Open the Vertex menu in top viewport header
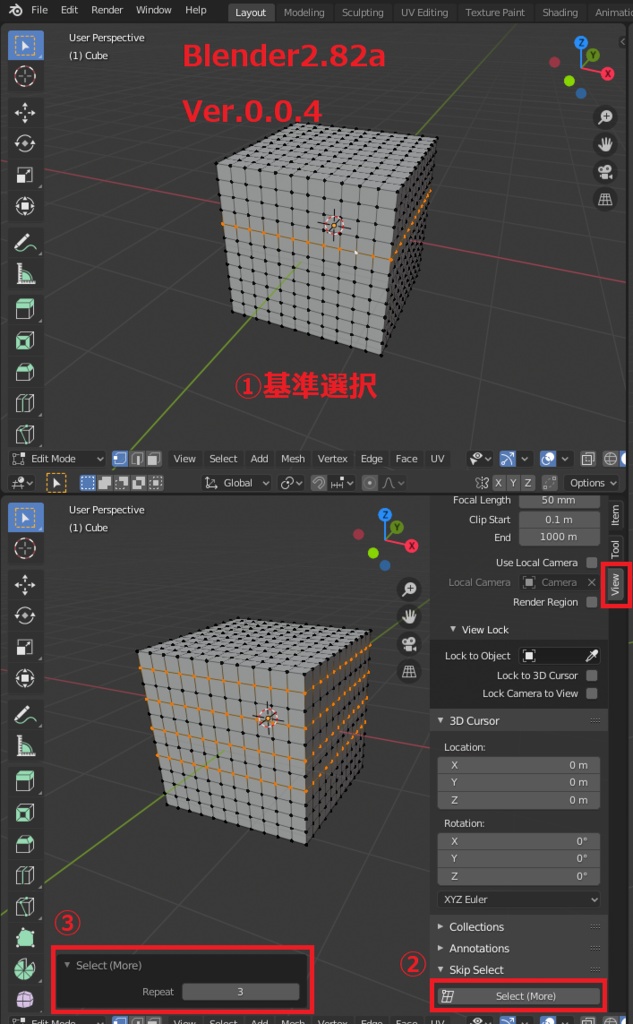 pos(333,458)
